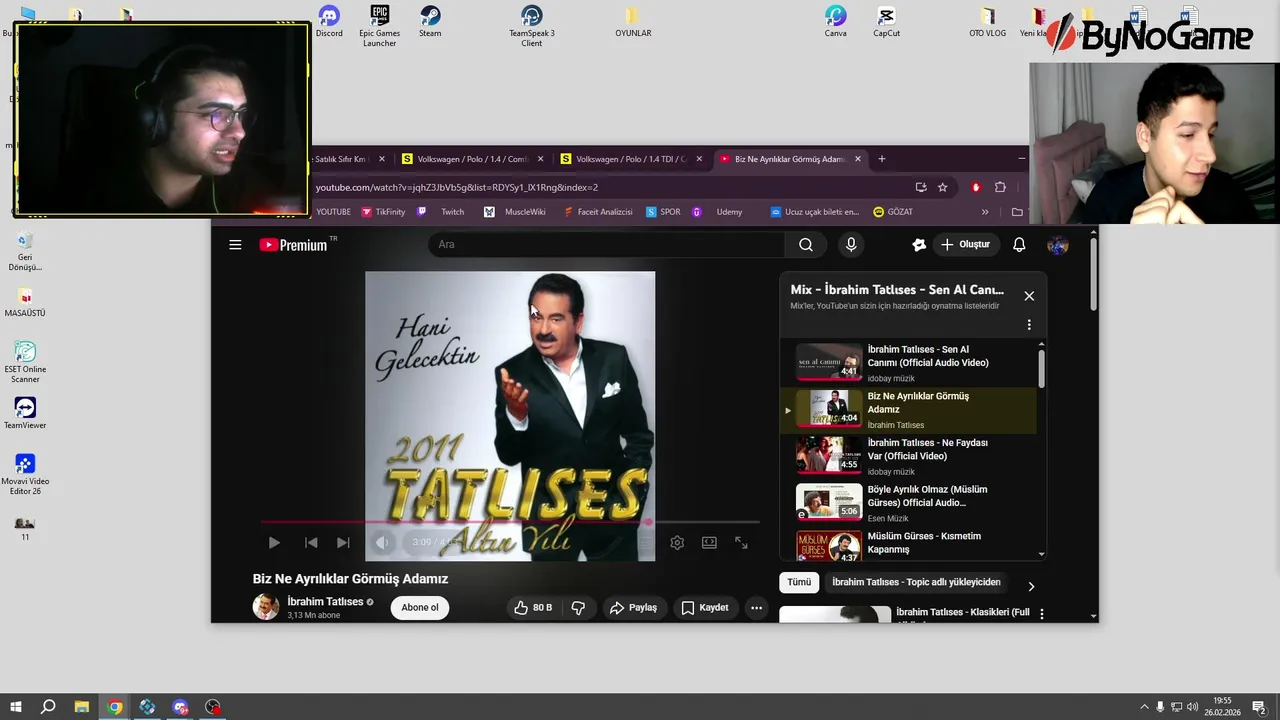Toggle theater mode in the player
Viewport: 1280px width, 720px height.
point(709,542)
